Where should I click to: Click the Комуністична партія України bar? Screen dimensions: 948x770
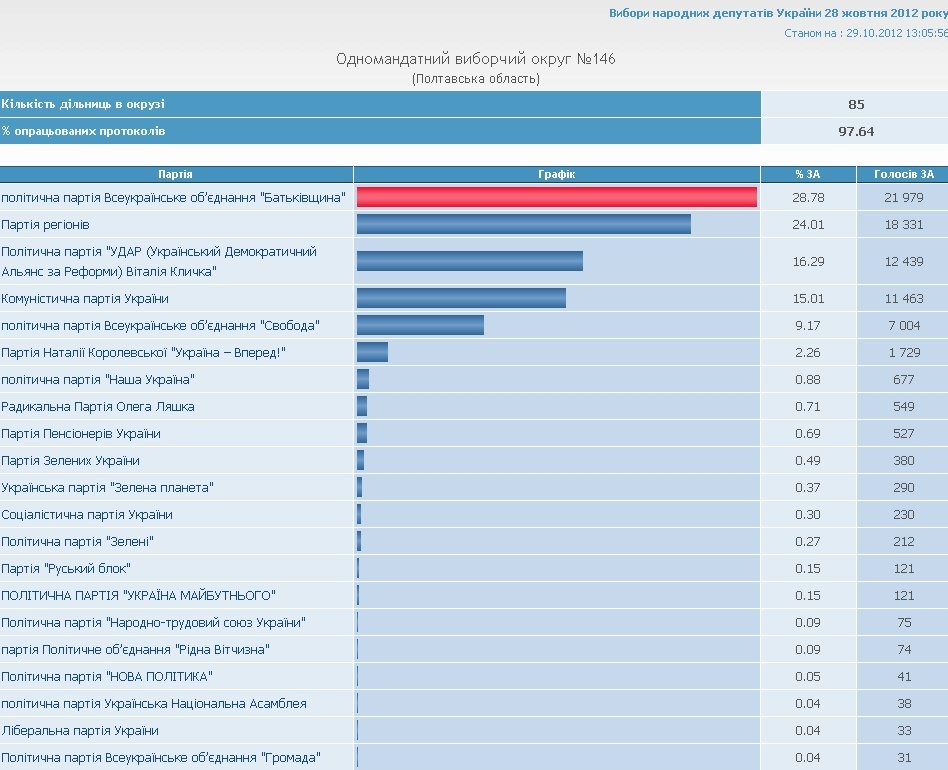(x=461, y=298)
